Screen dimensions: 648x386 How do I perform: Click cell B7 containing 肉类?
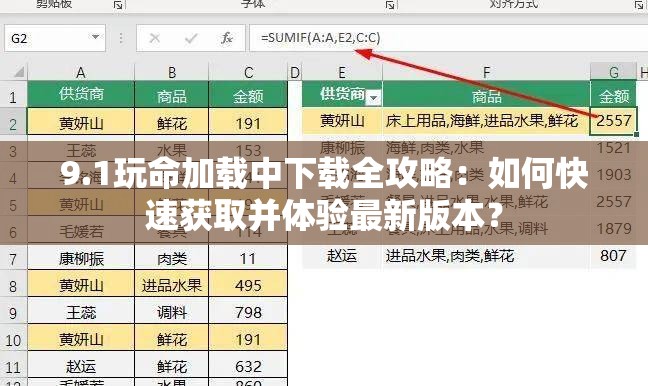[x=172, y=258]
